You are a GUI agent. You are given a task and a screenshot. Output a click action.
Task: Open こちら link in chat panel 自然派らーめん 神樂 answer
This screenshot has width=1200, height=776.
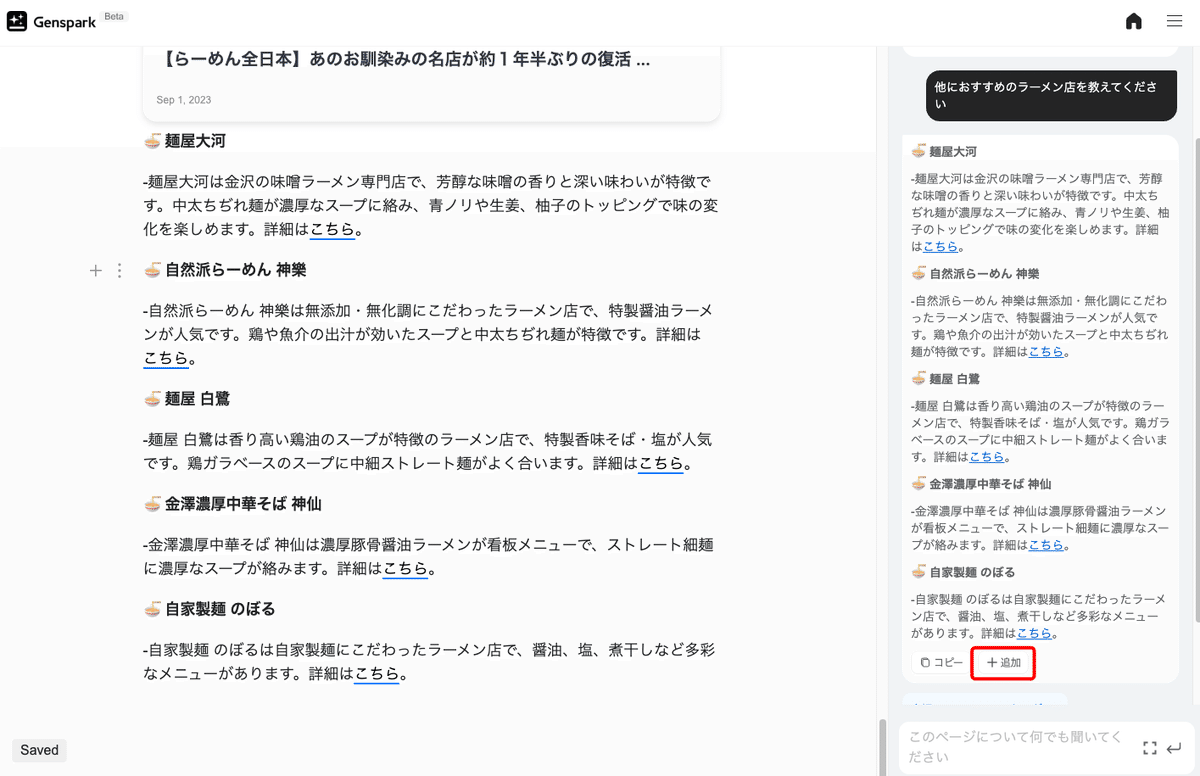click(x=1046, y=352)
